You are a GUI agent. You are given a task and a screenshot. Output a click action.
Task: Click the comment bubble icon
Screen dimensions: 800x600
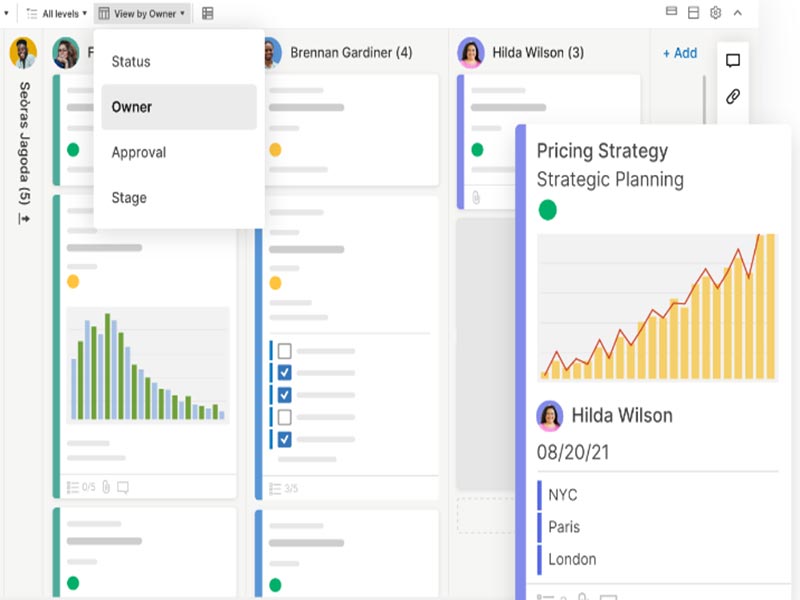[x=735, y=59]
